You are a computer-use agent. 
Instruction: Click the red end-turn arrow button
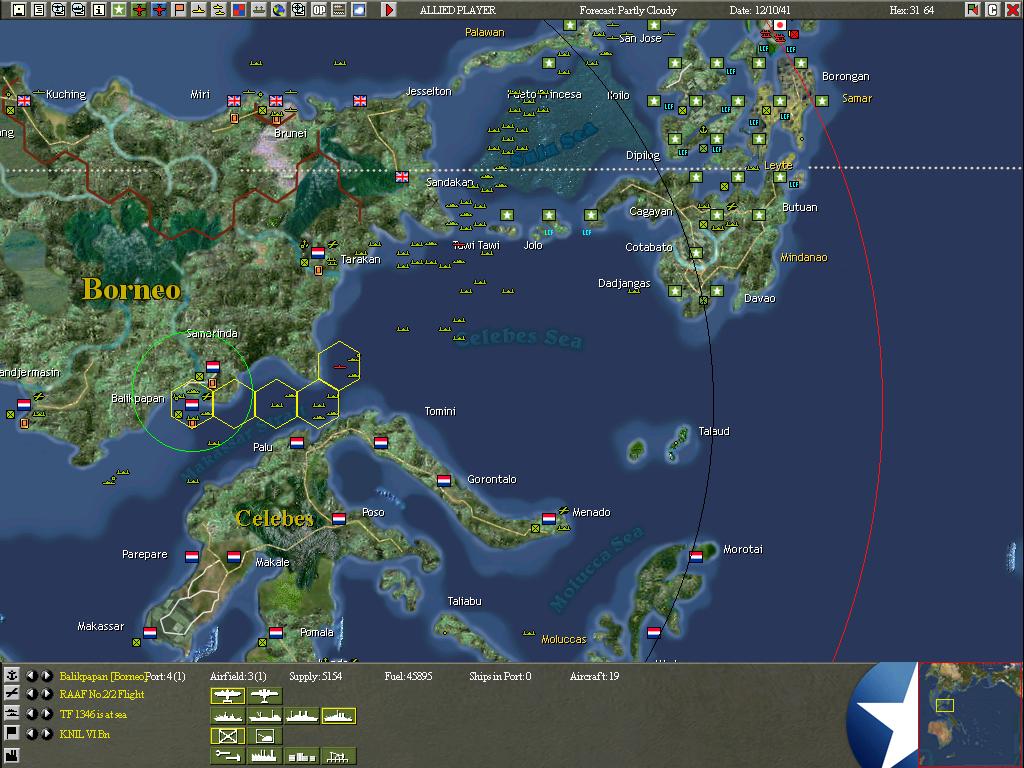coord(389,10)
